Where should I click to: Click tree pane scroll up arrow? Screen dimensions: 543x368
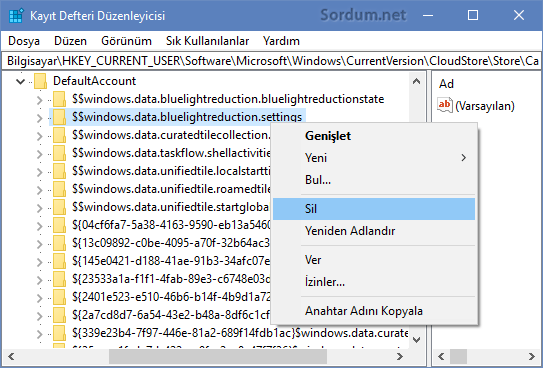417,81
